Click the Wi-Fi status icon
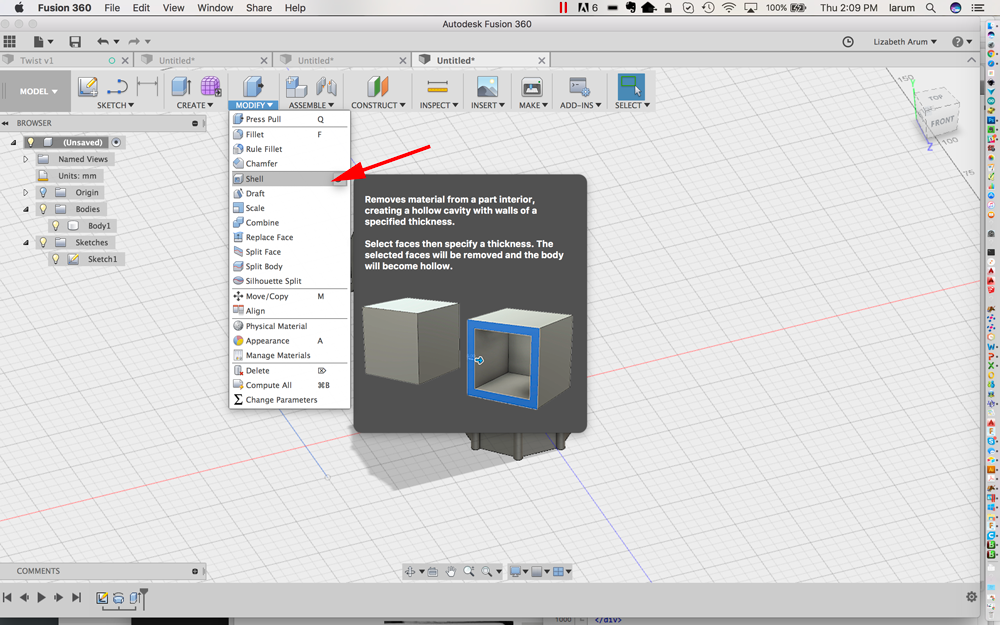Screen dimensions: 1000x625 (728, 8)
